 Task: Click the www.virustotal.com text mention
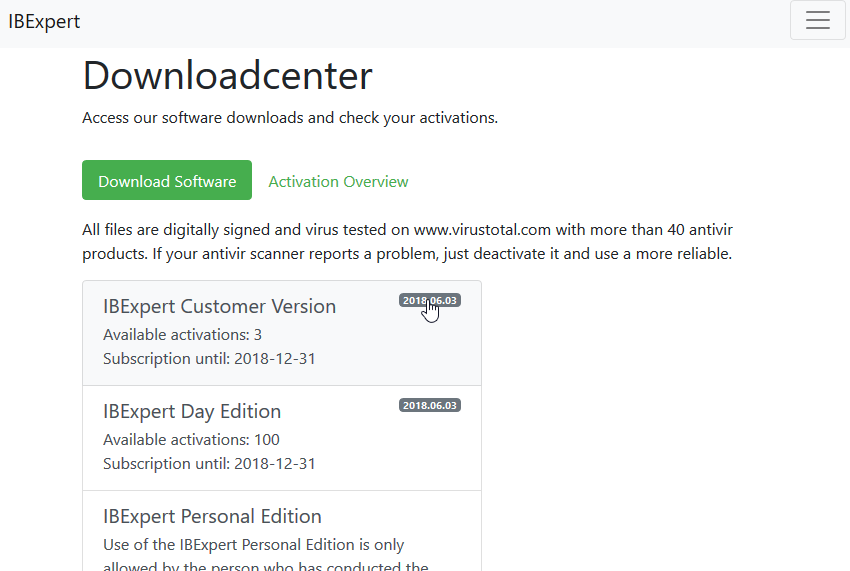[482, 229]
